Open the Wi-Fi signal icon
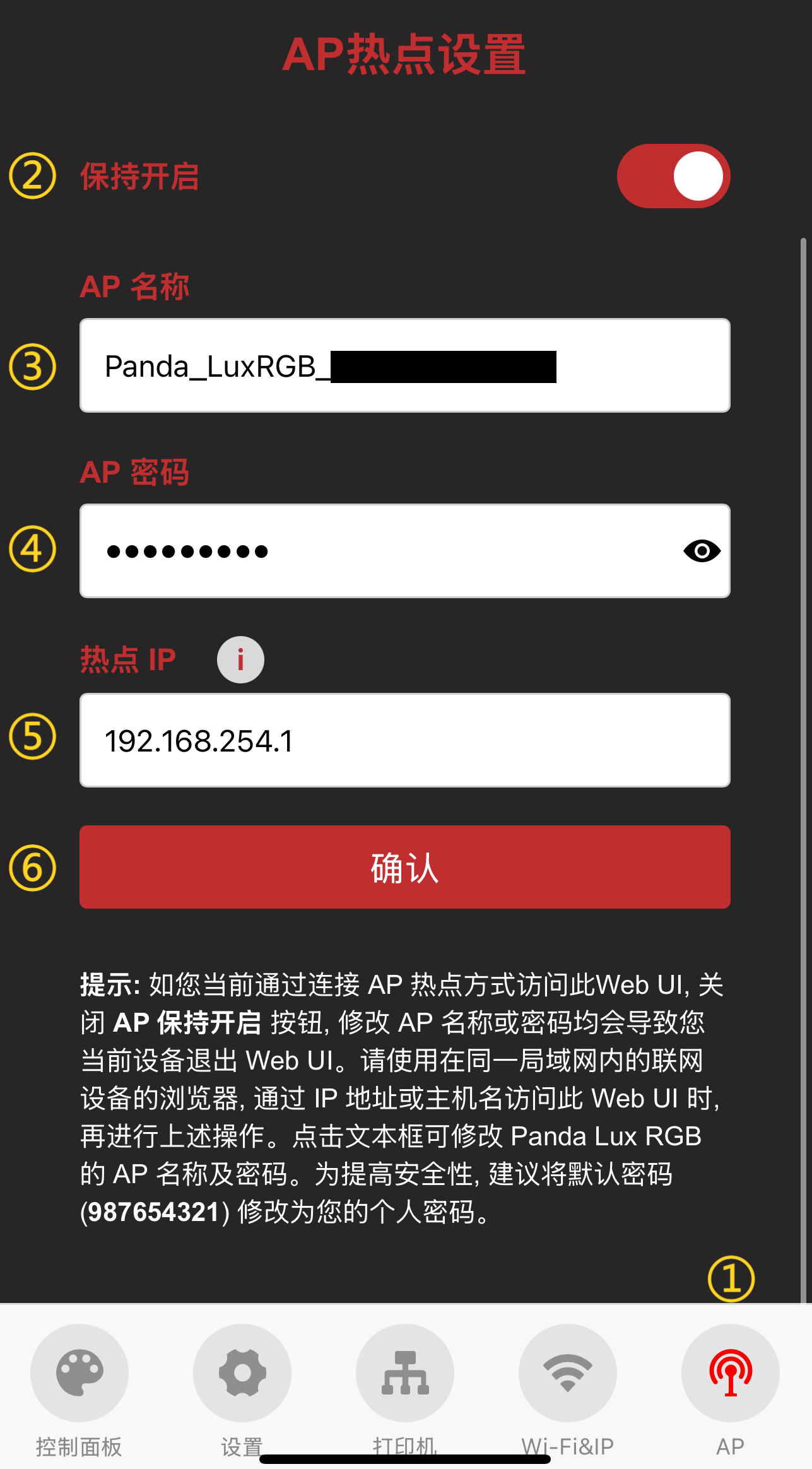The image size is (812, 1469). pyautogui.click(x=568, y=1372)
